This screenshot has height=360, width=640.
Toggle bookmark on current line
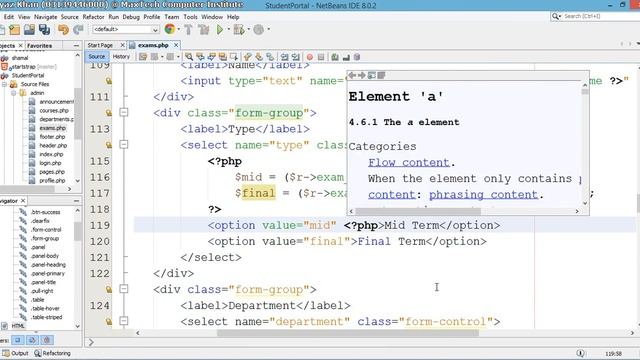coord(270,57)
